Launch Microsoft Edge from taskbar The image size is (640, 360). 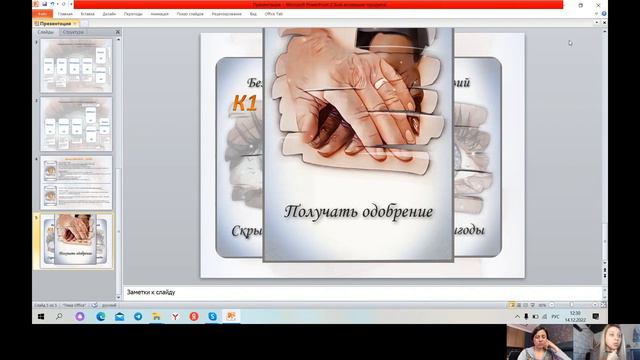tap(100, 316)
